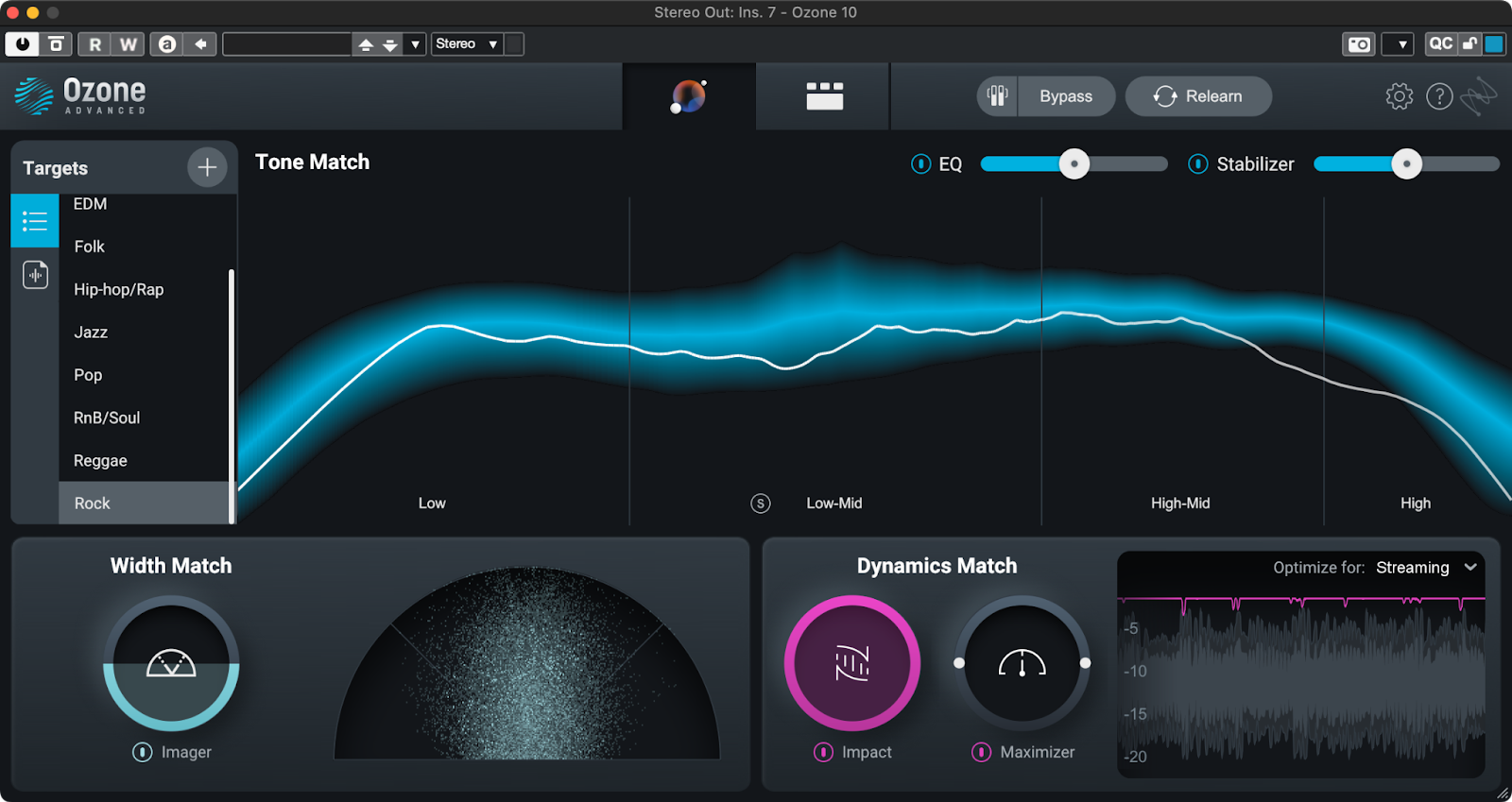
Task: Show the custom reference file view
Action: 35,275
